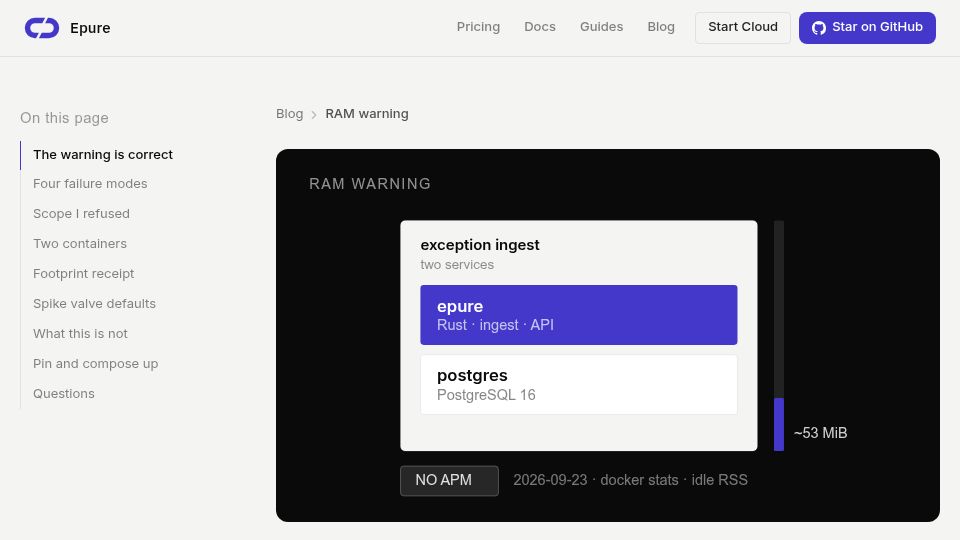The width and height of the screenshot is (960, 540).
Task: Jump to Footprint receipt section
Action: tap(83, 274)
